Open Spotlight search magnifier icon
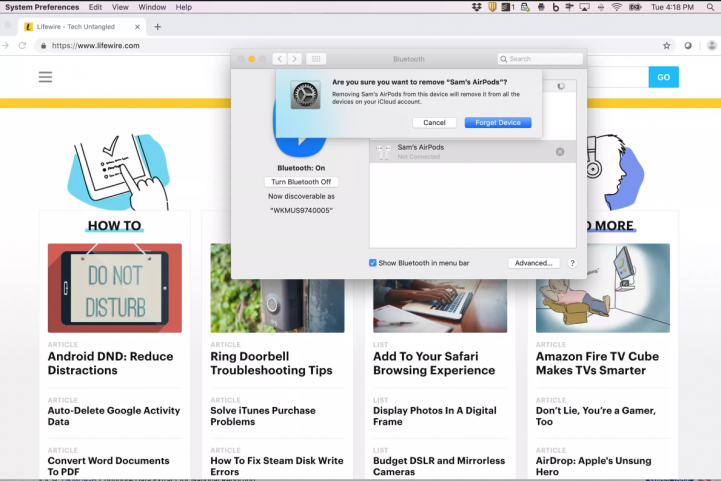721x481 pixels. [x=710, y=7]
